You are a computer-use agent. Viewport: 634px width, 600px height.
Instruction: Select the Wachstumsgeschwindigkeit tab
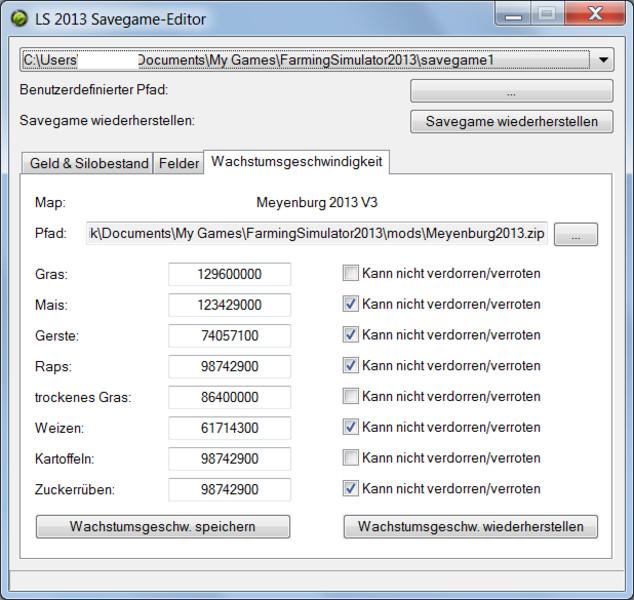(296, 162)
